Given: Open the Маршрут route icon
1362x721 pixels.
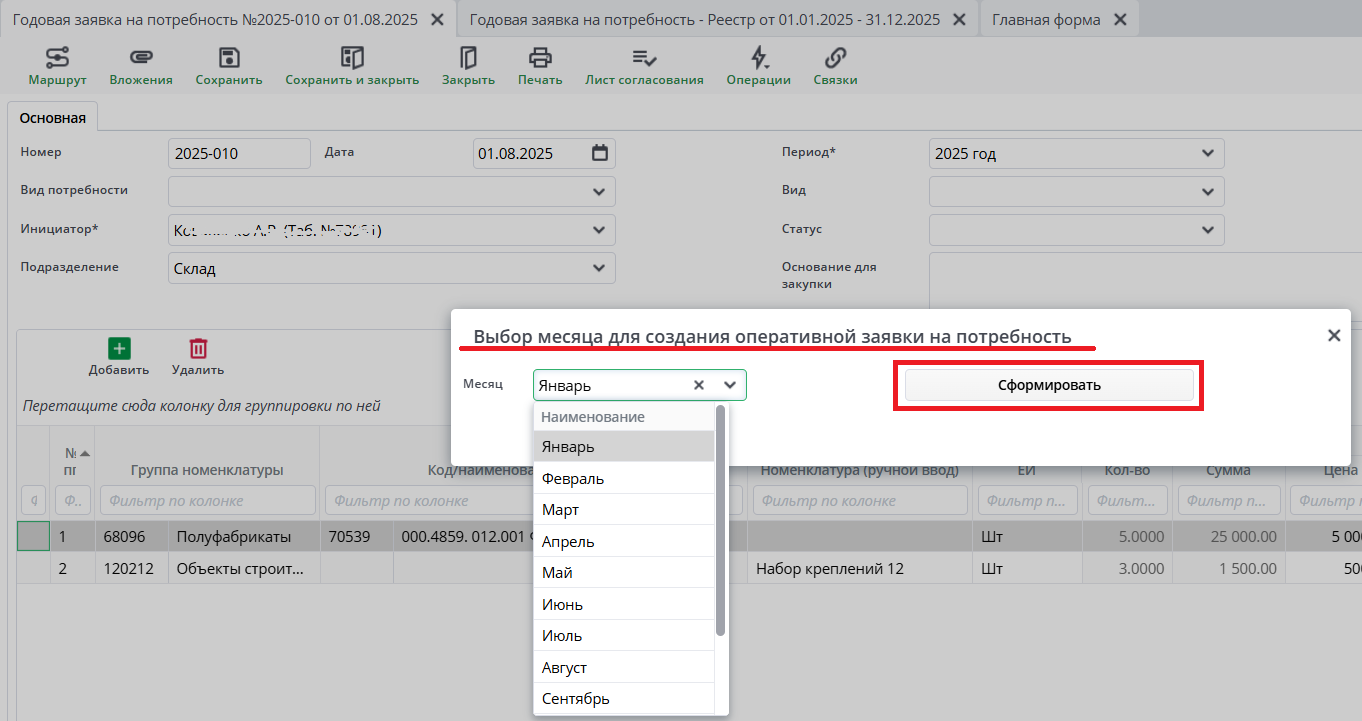Looking at the screenshot, I should pos(57,58).
